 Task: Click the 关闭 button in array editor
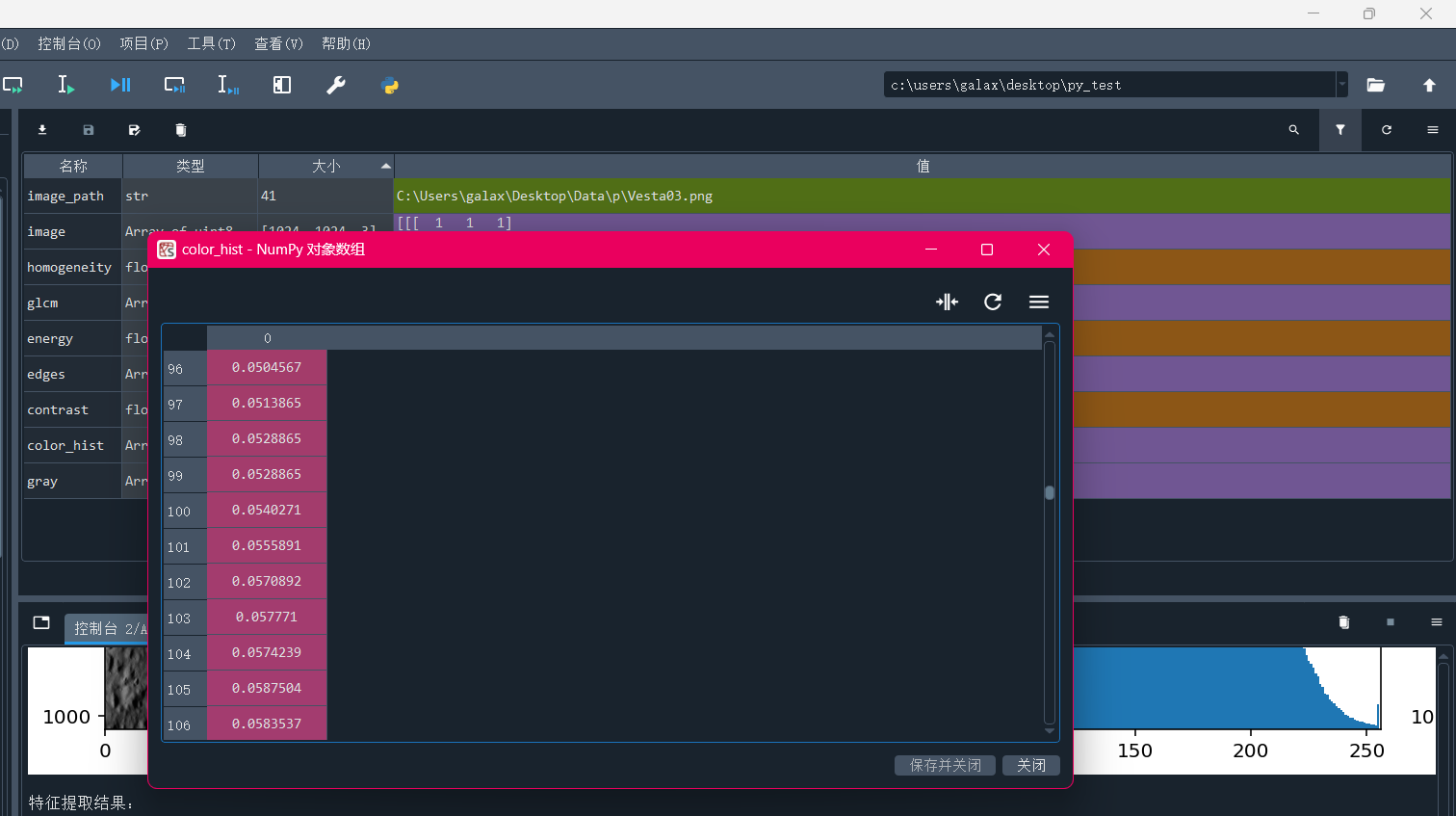tap(1031, 765)
